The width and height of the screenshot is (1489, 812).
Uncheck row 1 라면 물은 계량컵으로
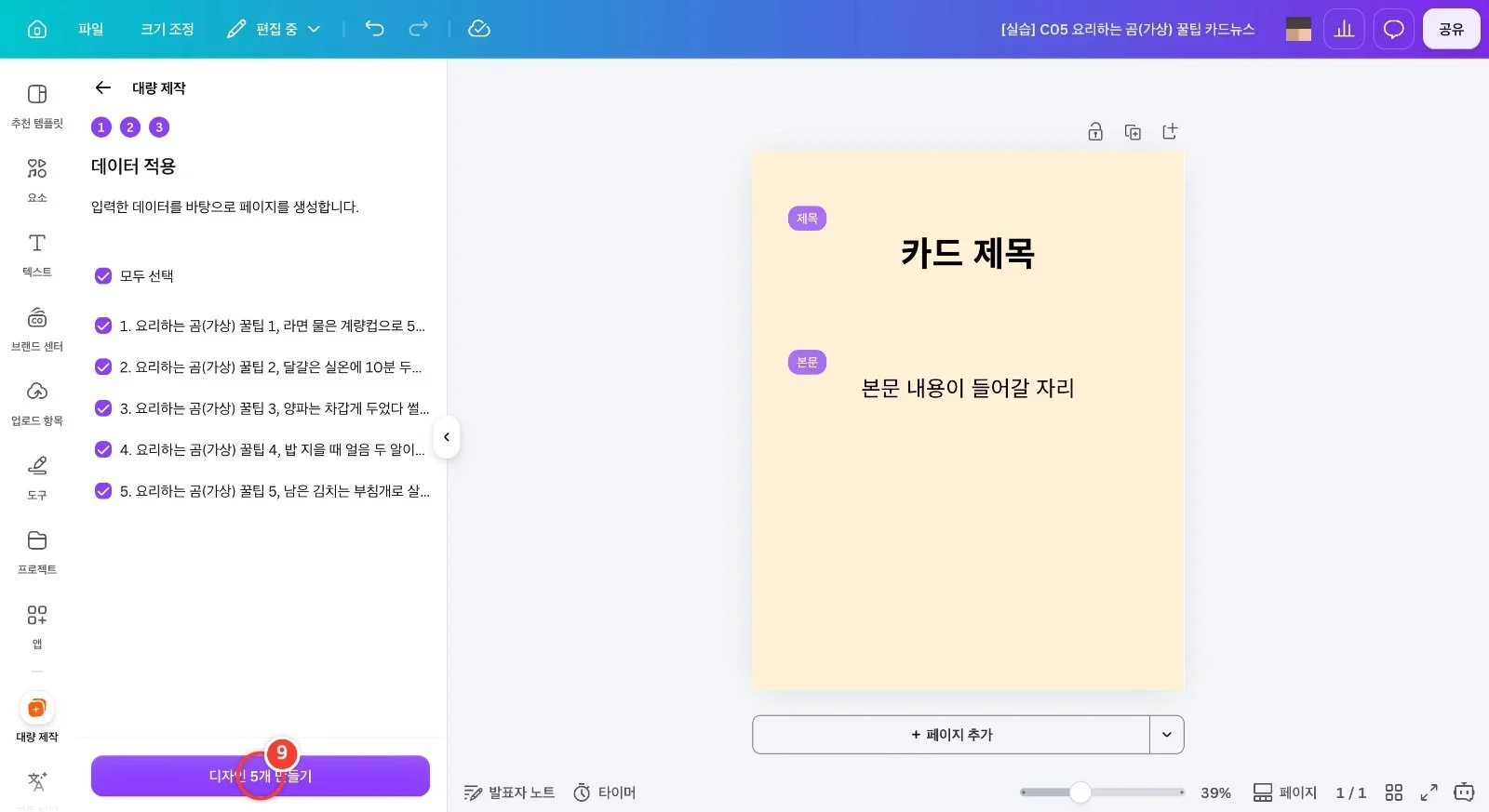(x=103, y=326)
